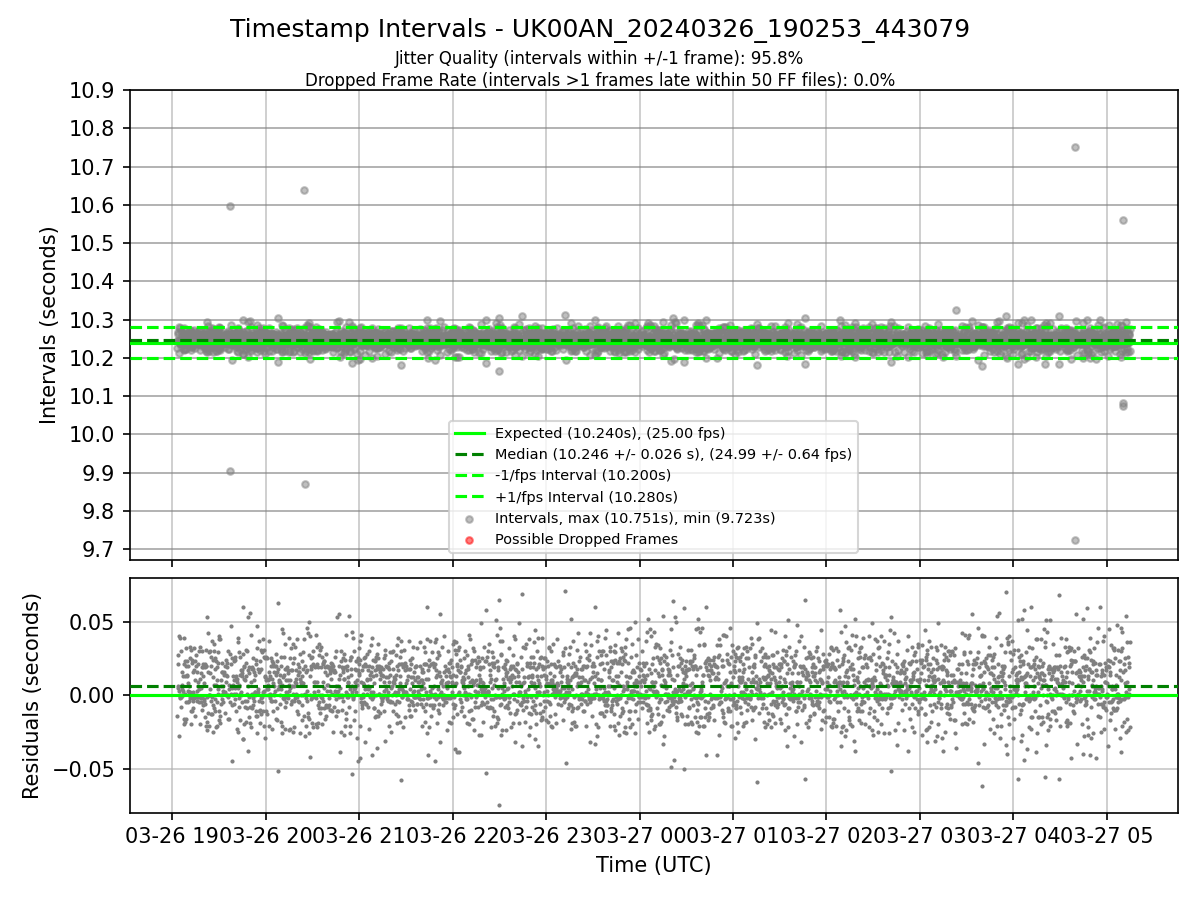
Task: Select the outlier point near 10.64 seconds
Action: pyautogui.click(x=304, y=190)
